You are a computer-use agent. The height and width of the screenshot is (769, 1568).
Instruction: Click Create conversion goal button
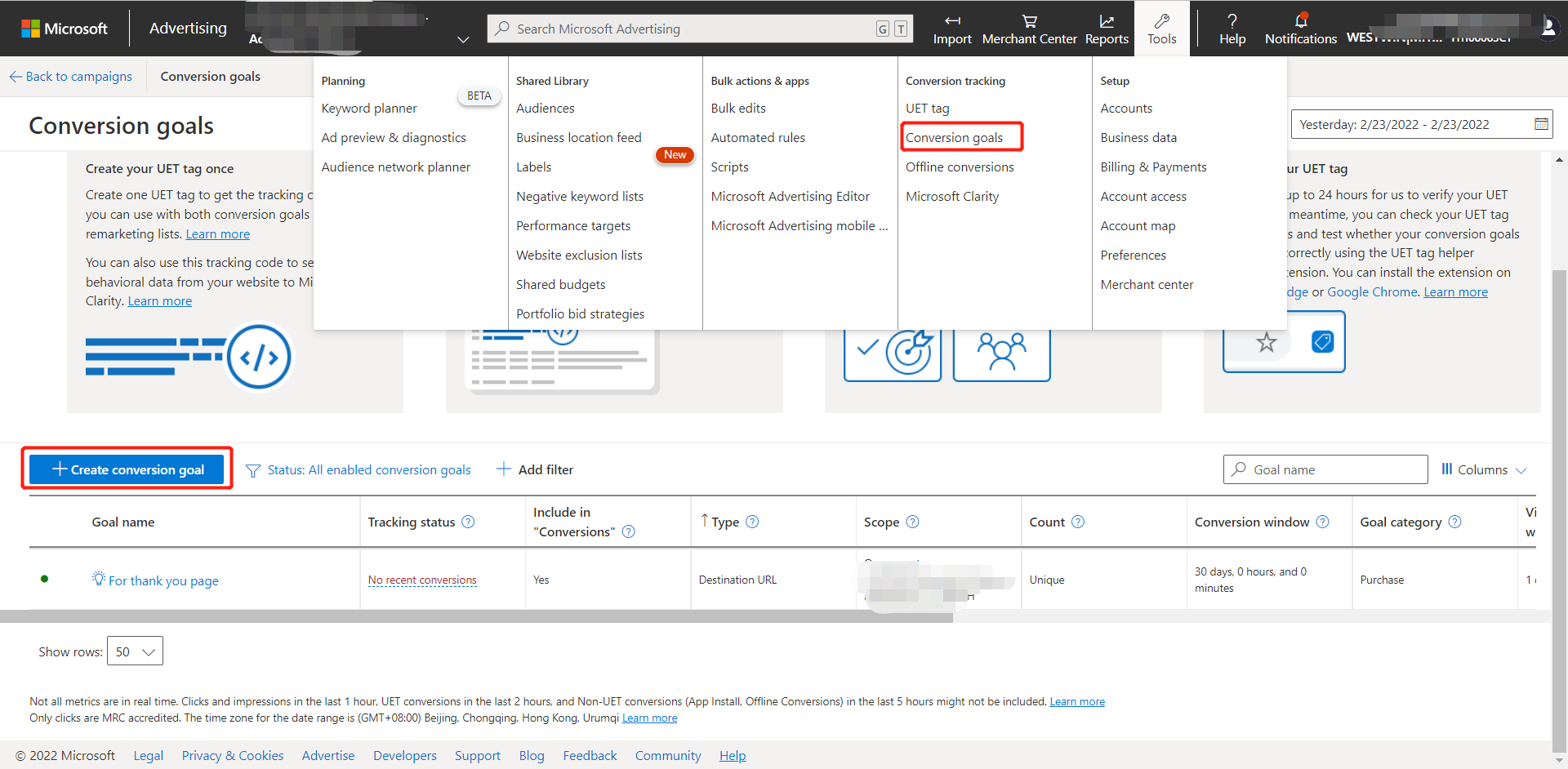tap(127, 469)
